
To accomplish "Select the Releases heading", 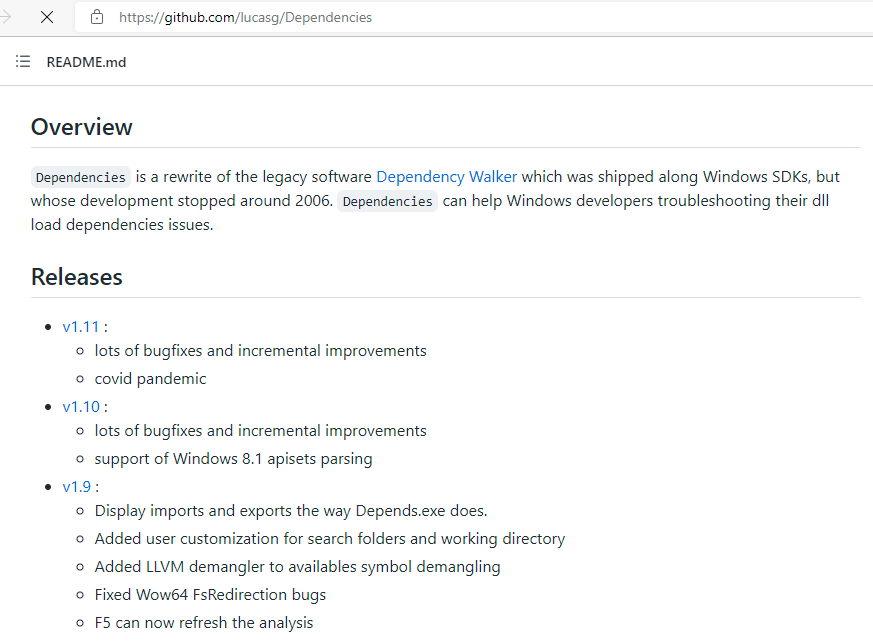I will 76,277.
